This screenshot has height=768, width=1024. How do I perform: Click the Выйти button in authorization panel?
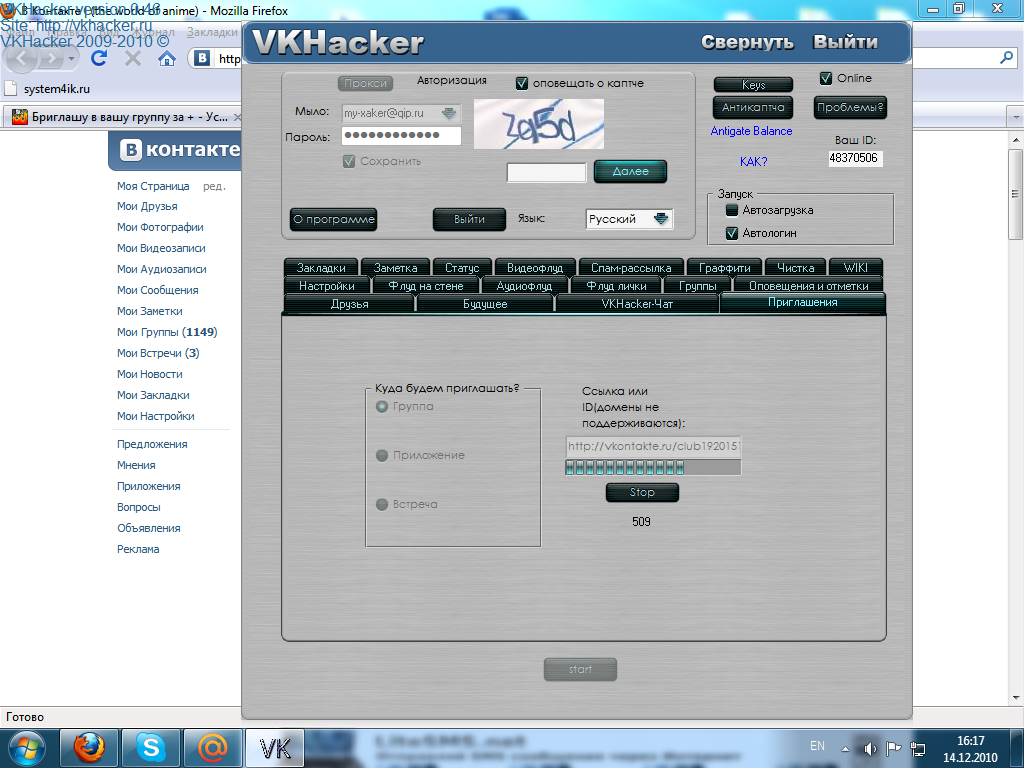(470, 219)
